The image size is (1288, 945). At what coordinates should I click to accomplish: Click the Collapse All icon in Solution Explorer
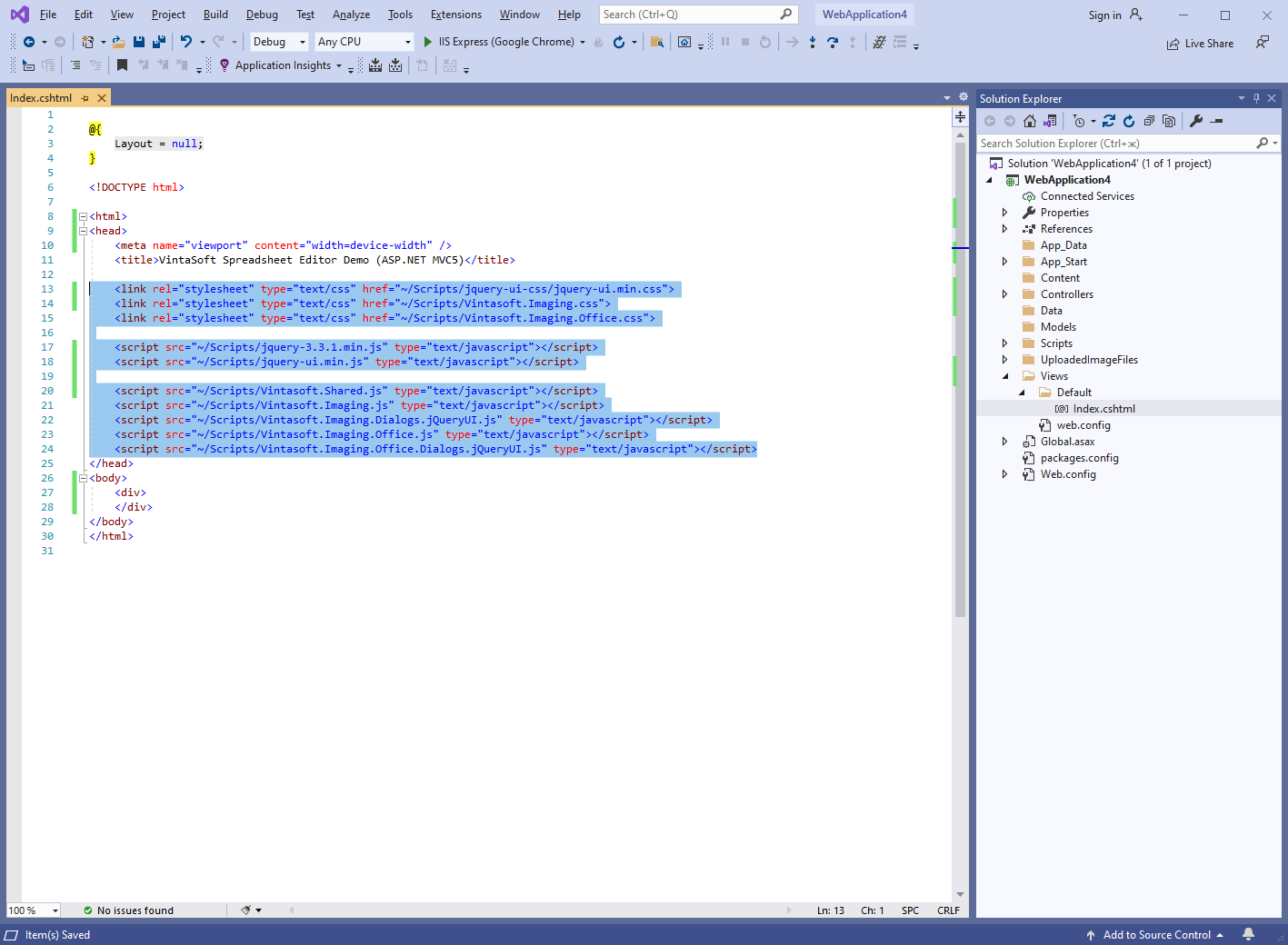pos(1149,121)
